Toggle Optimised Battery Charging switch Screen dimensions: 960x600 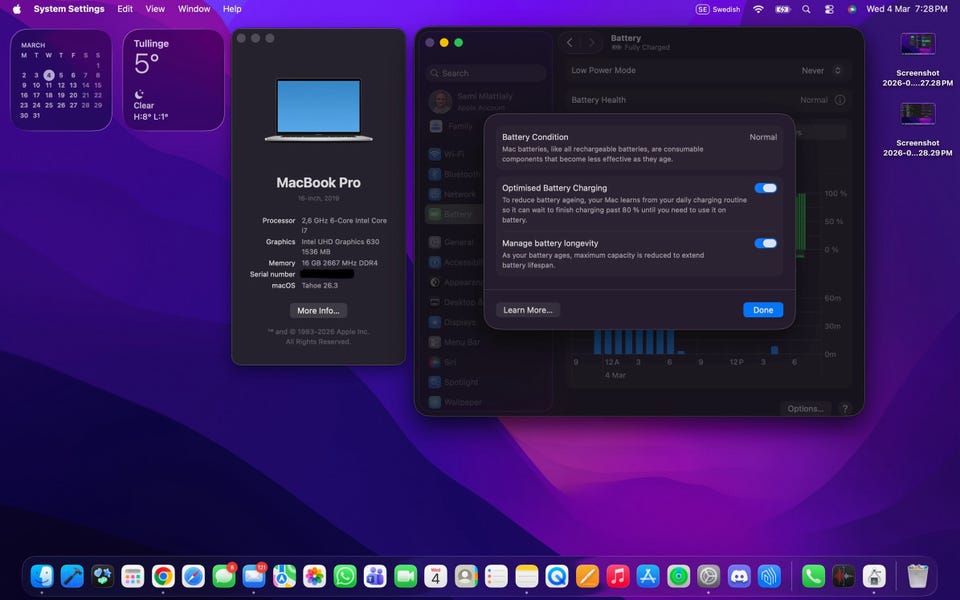tap(765, 188)
